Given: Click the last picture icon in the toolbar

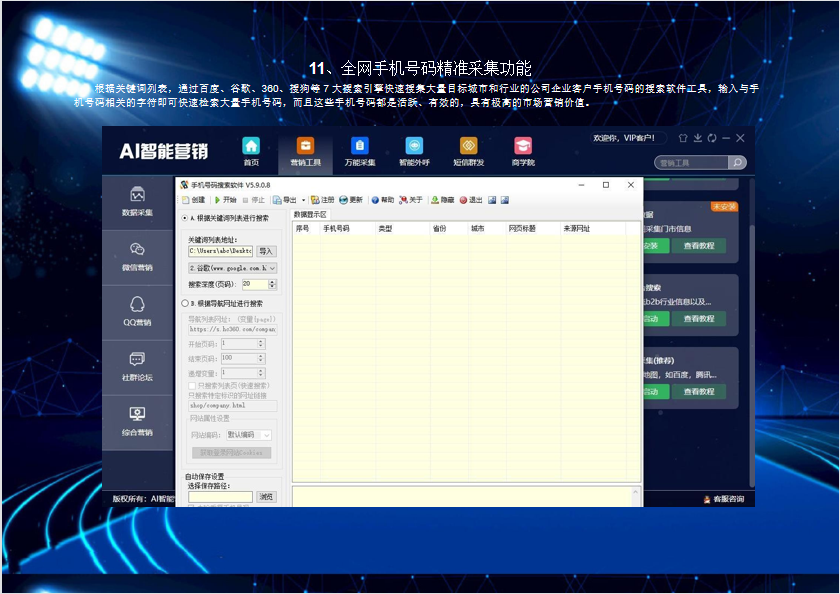Looking at the screenshot, I should coord(505,200).
